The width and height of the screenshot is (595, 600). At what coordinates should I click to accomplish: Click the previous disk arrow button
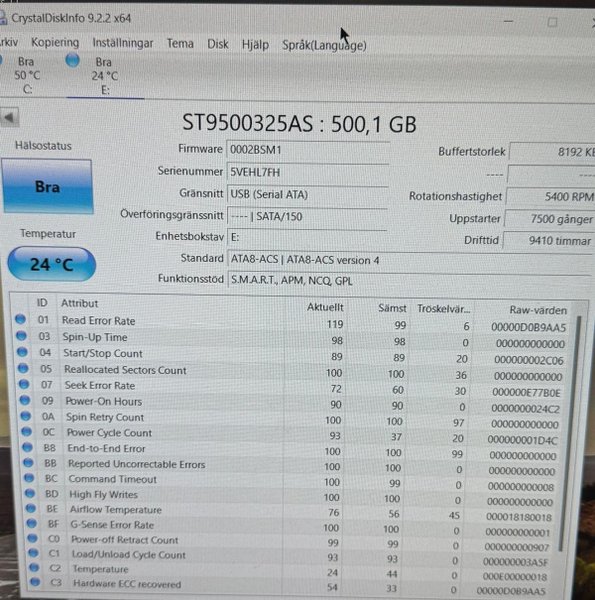(9, 117)
